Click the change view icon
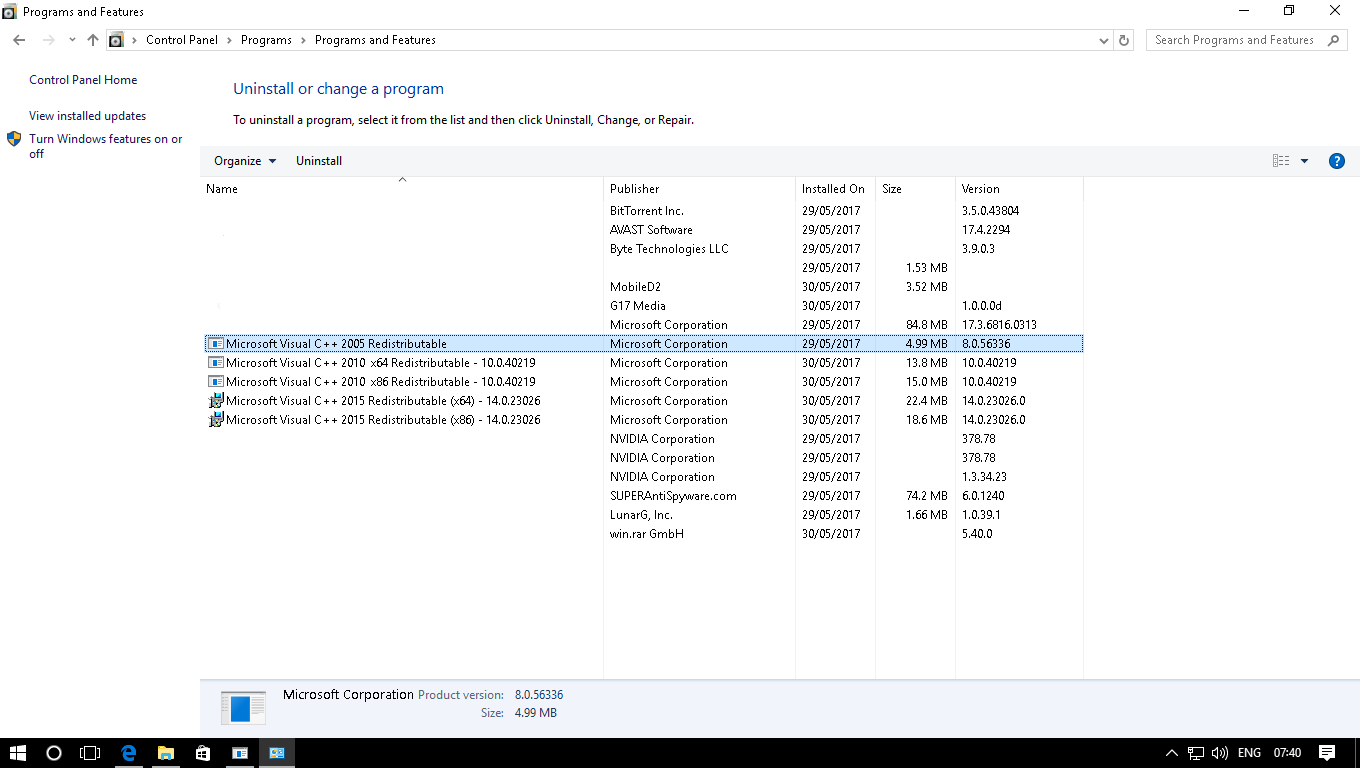Image resolution: width=1360 pixels, height=768 pixels. click(1281, 161)
